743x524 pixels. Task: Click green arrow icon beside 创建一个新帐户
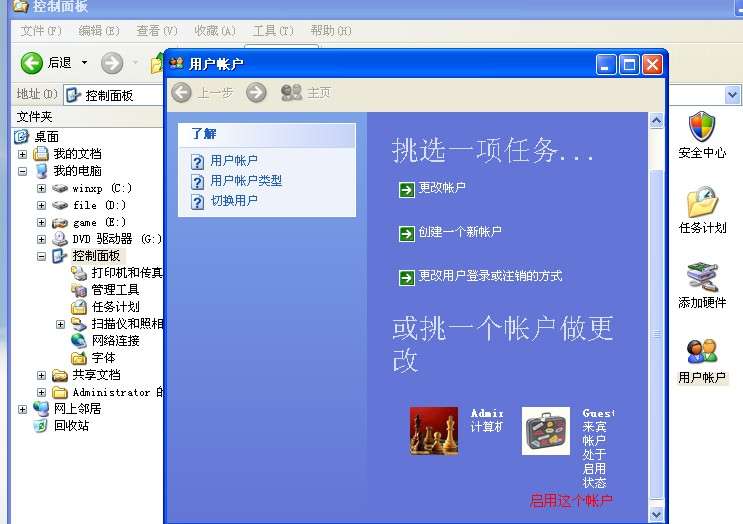click(407, 234)
